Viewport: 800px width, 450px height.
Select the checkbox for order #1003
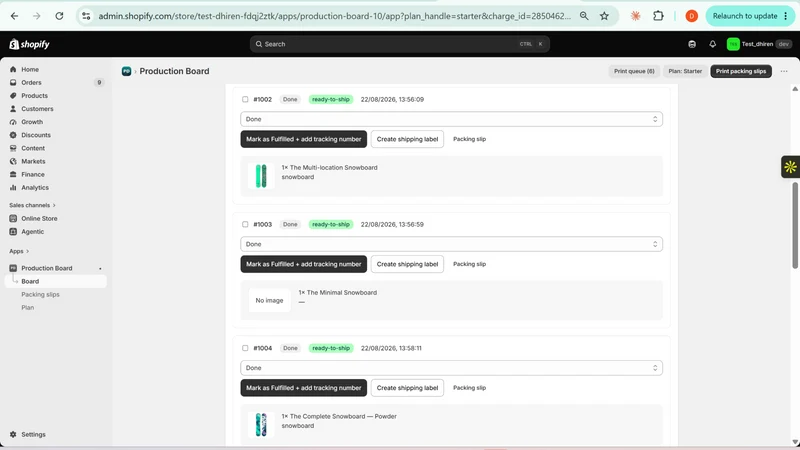[245, 224]
